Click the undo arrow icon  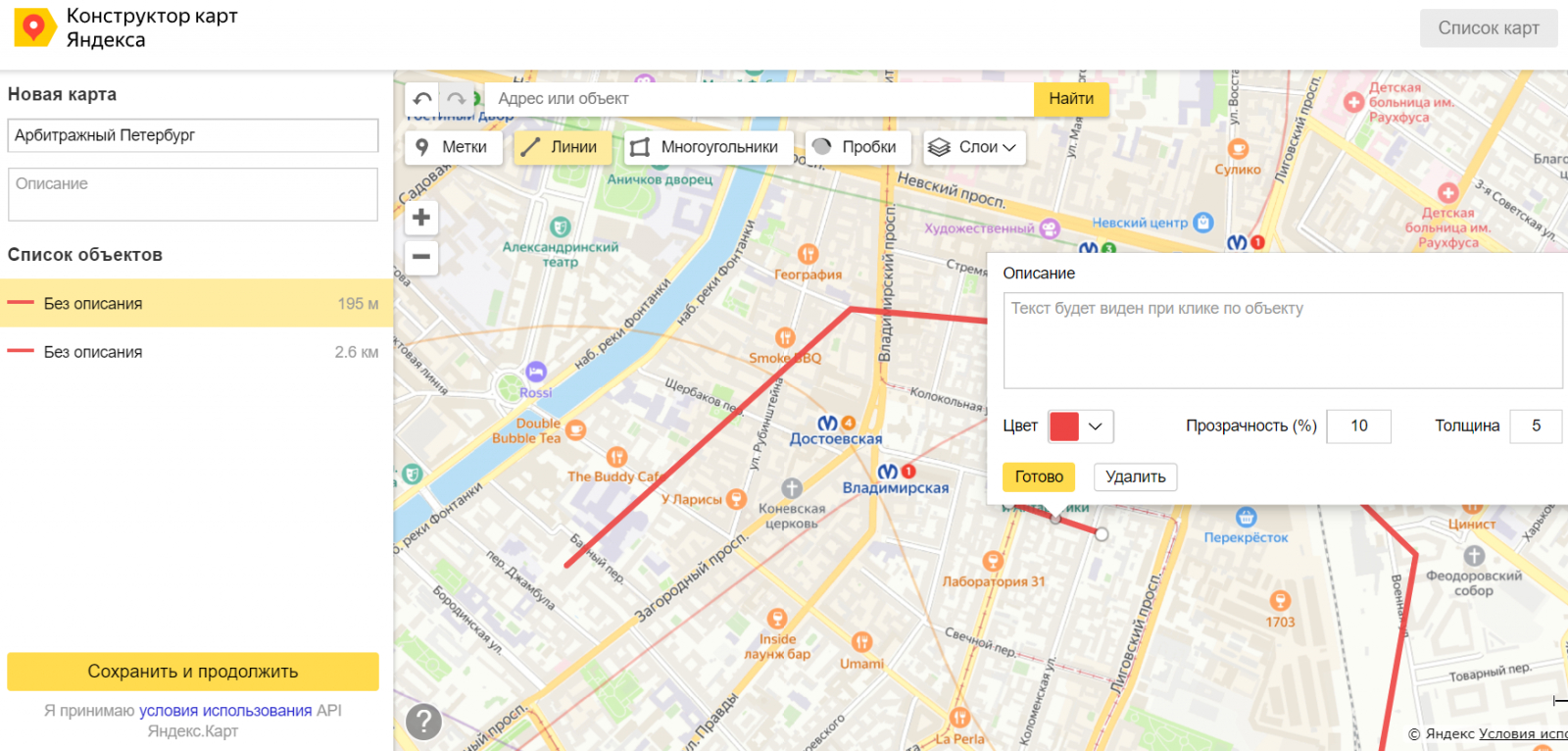(x=422, y=98)
